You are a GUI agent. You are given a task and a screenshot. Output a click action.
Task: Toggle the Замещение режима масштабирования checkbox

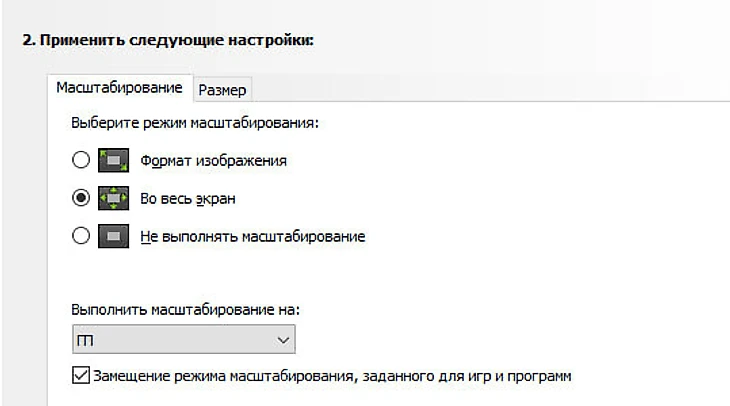click(x=81, y=376)
